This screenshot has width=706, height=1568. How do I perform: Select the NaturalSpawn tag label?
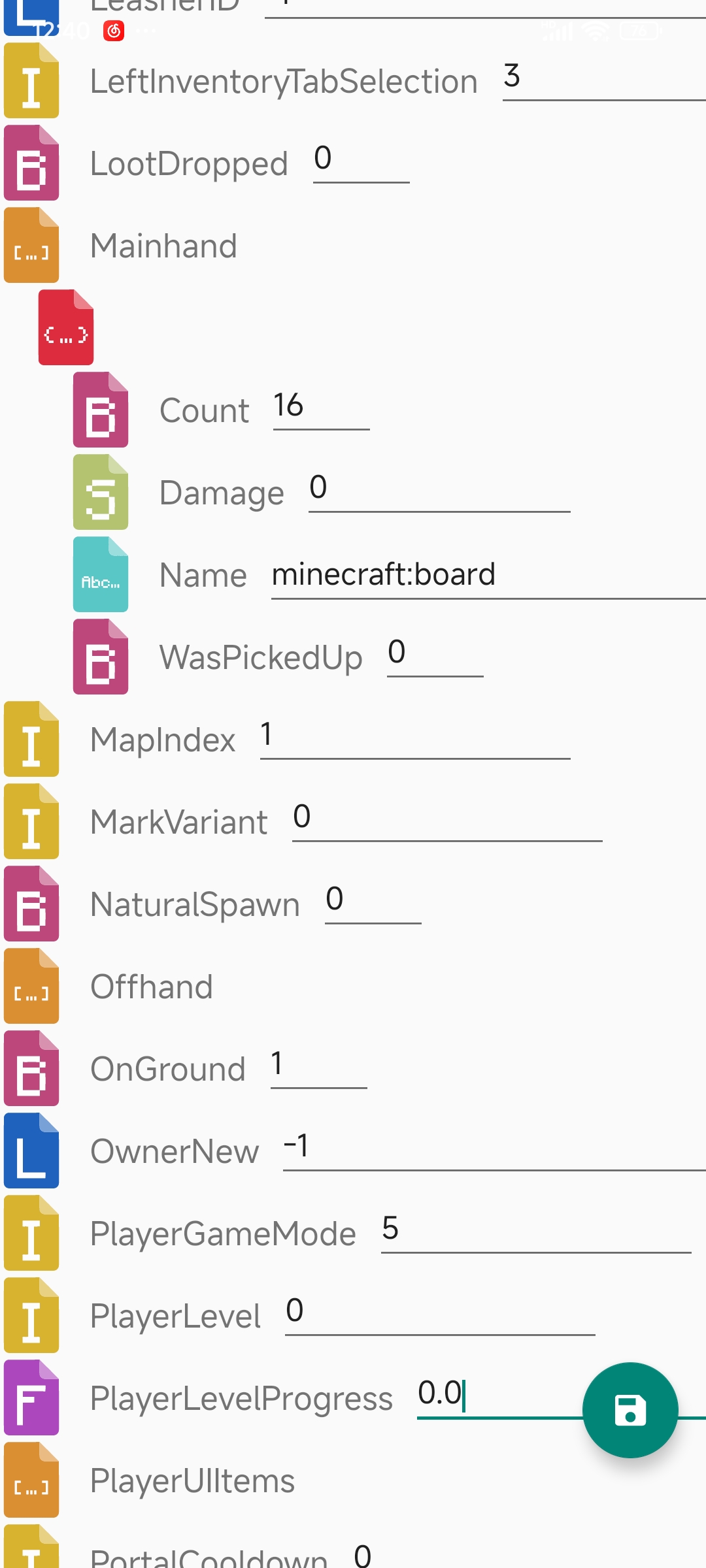(195, 905)
